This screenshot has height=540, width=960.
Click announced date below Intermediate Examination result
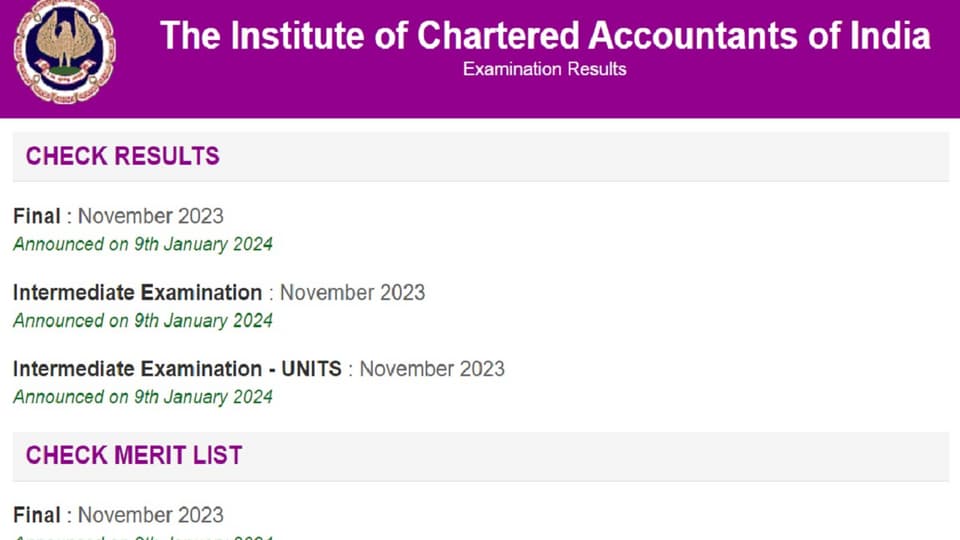point(143,321)
